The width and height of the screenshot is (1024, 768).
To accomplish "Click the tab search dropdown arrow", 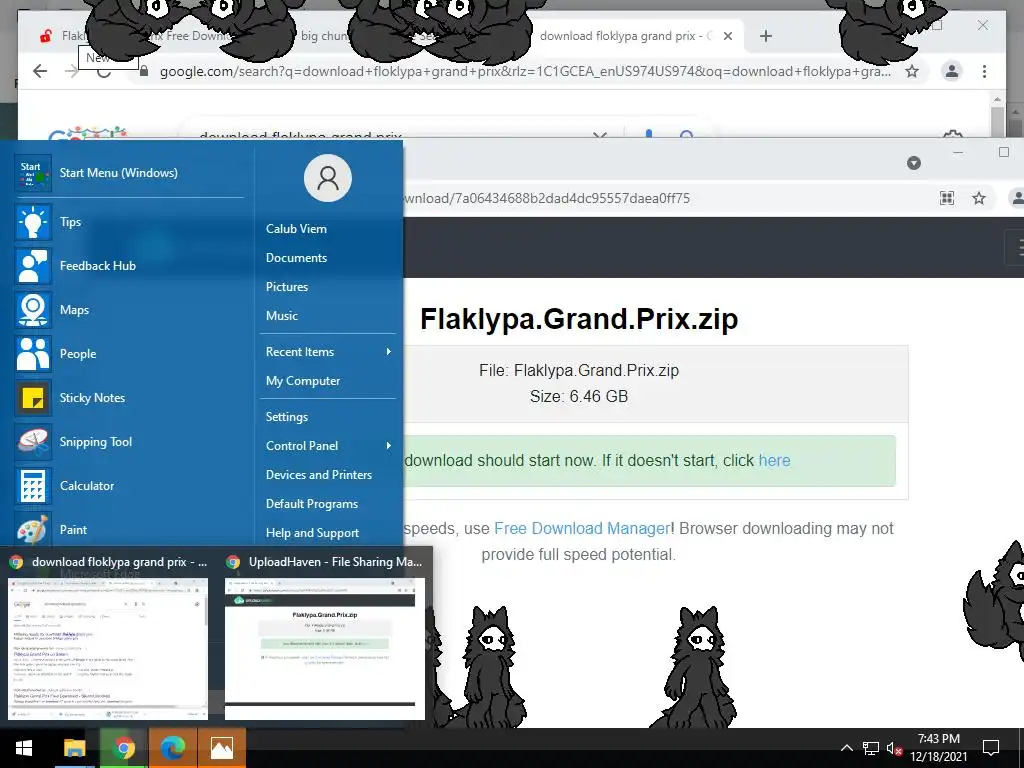I will [x=914, y=163].
